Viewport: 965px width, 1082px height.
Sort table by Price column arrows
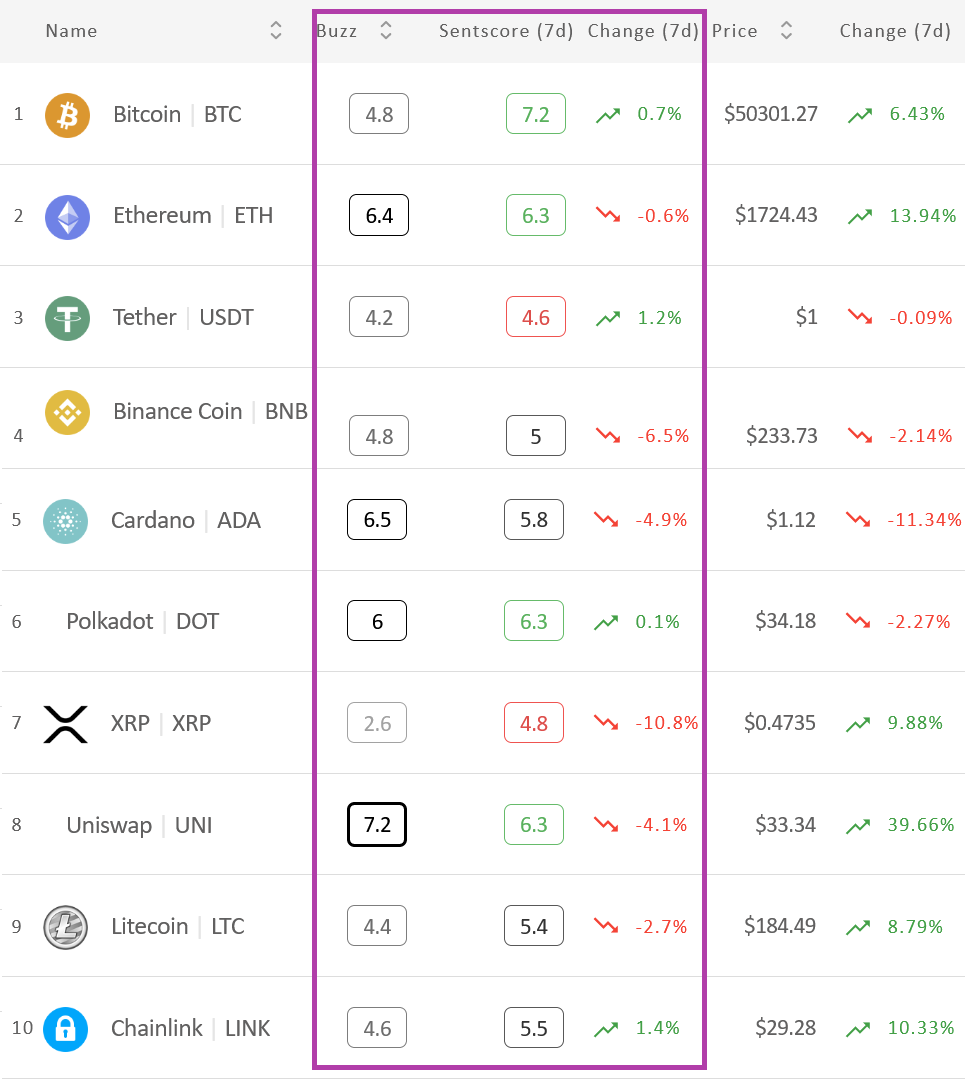click(x=786, y=30)
